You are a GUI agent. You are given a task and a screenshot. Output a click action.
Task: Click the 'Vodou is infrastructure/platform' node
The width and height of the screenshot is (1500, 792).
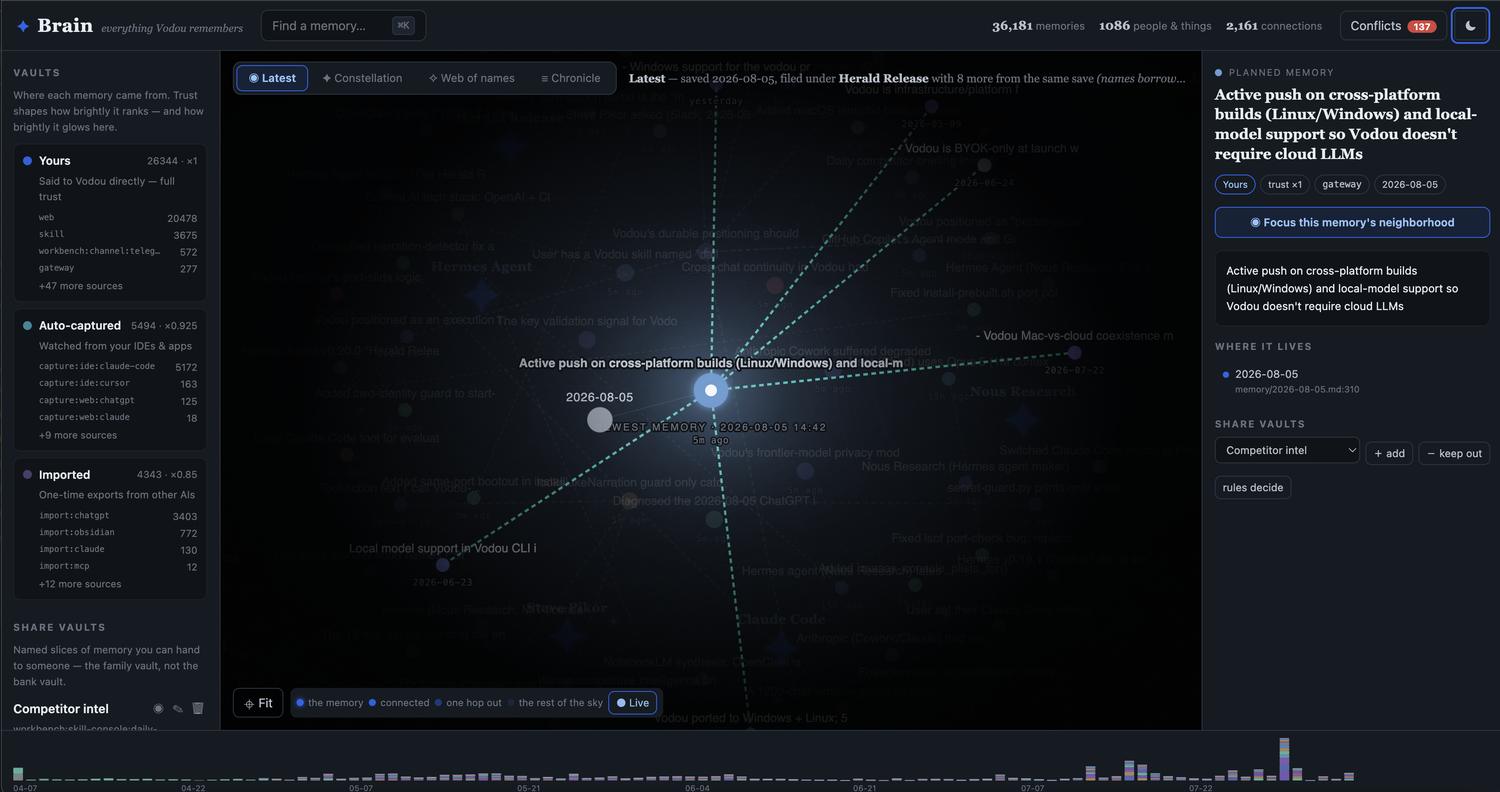pos(931,106)
